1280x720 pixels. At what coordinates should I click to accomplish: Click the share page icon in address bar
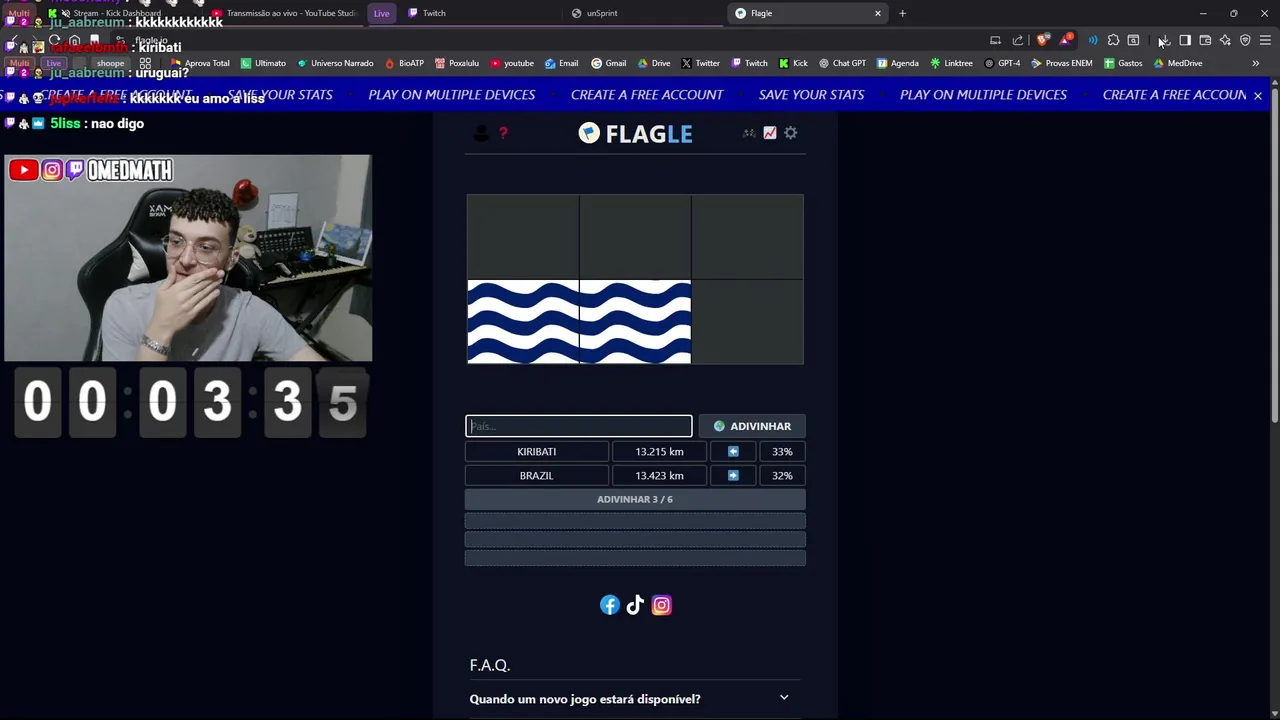pyautogui.click(x=1018, y=40)
